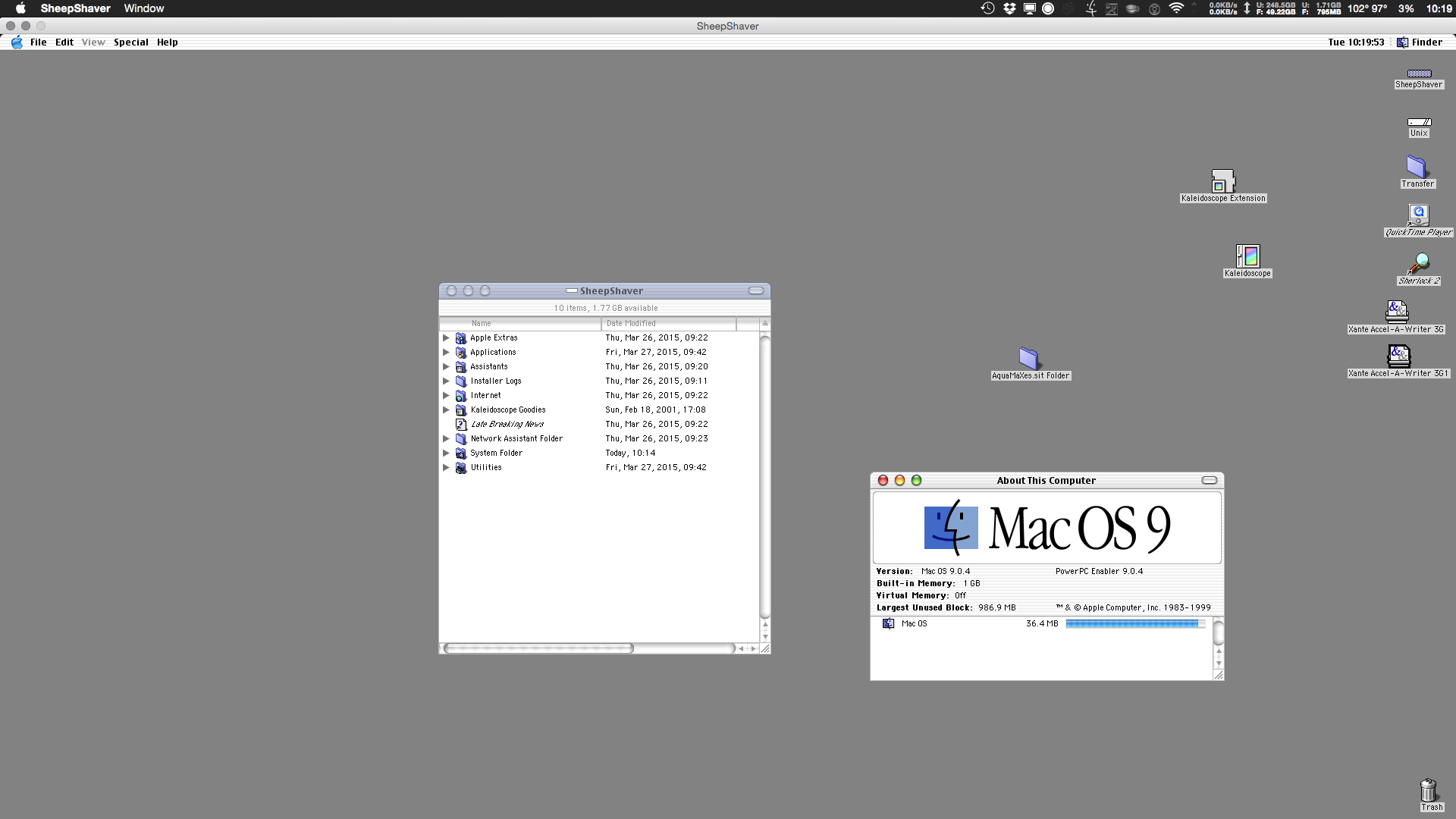Screen dimensions: 1456x819
Task: Collapse About This Computer window windowshade
Action: tap(1210, 481)
